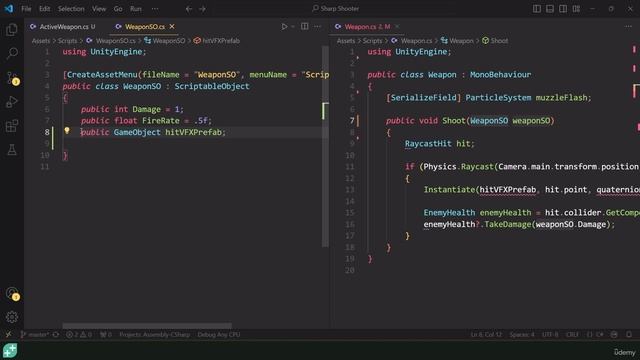This screenshot has width=640, height=360.
Task: Click the underlined hitVFXPrefab in Instantiate call
Action: tap(508, 189)
